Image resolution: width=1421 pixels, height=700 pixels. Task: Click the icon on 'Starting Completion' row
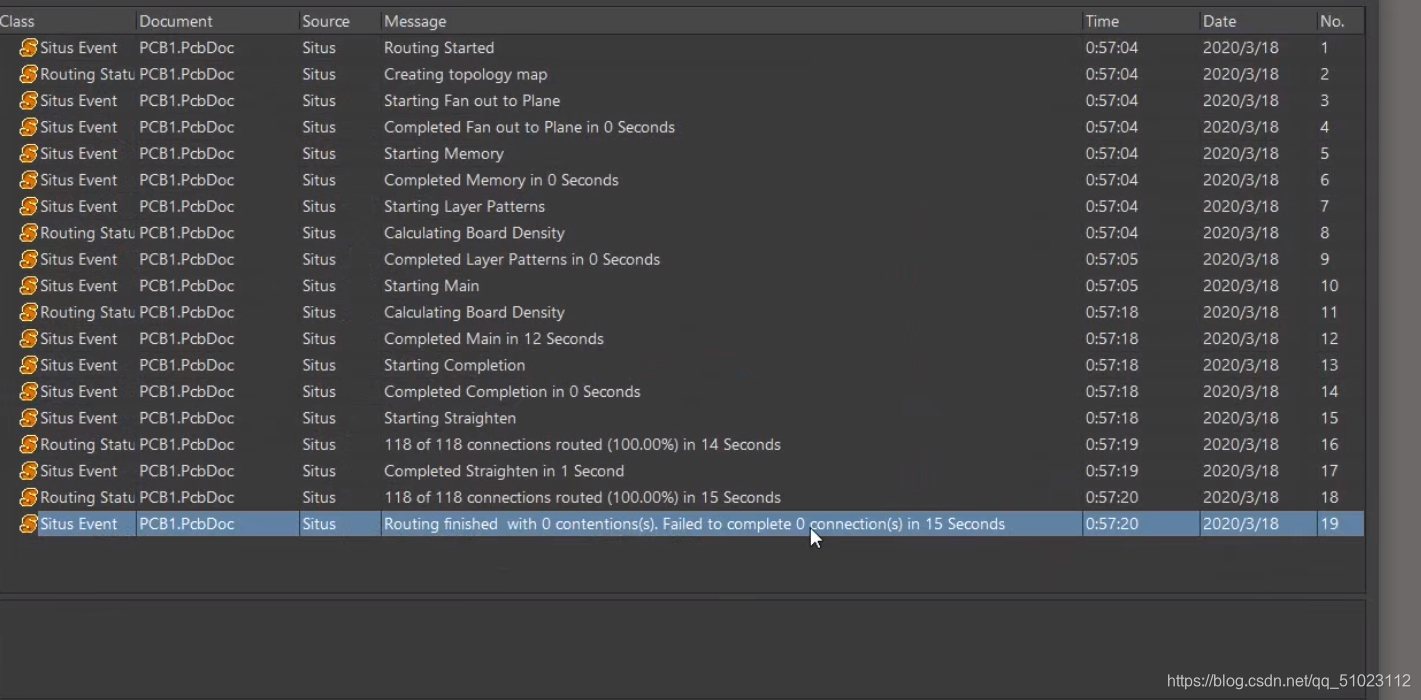click(x=29, y=366)
